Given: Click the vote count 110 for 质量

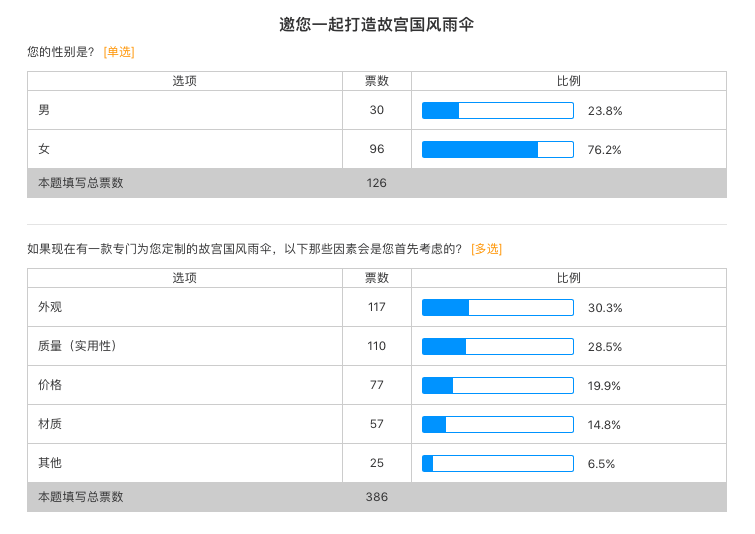Looking at the screenshot, I should 377,346.
